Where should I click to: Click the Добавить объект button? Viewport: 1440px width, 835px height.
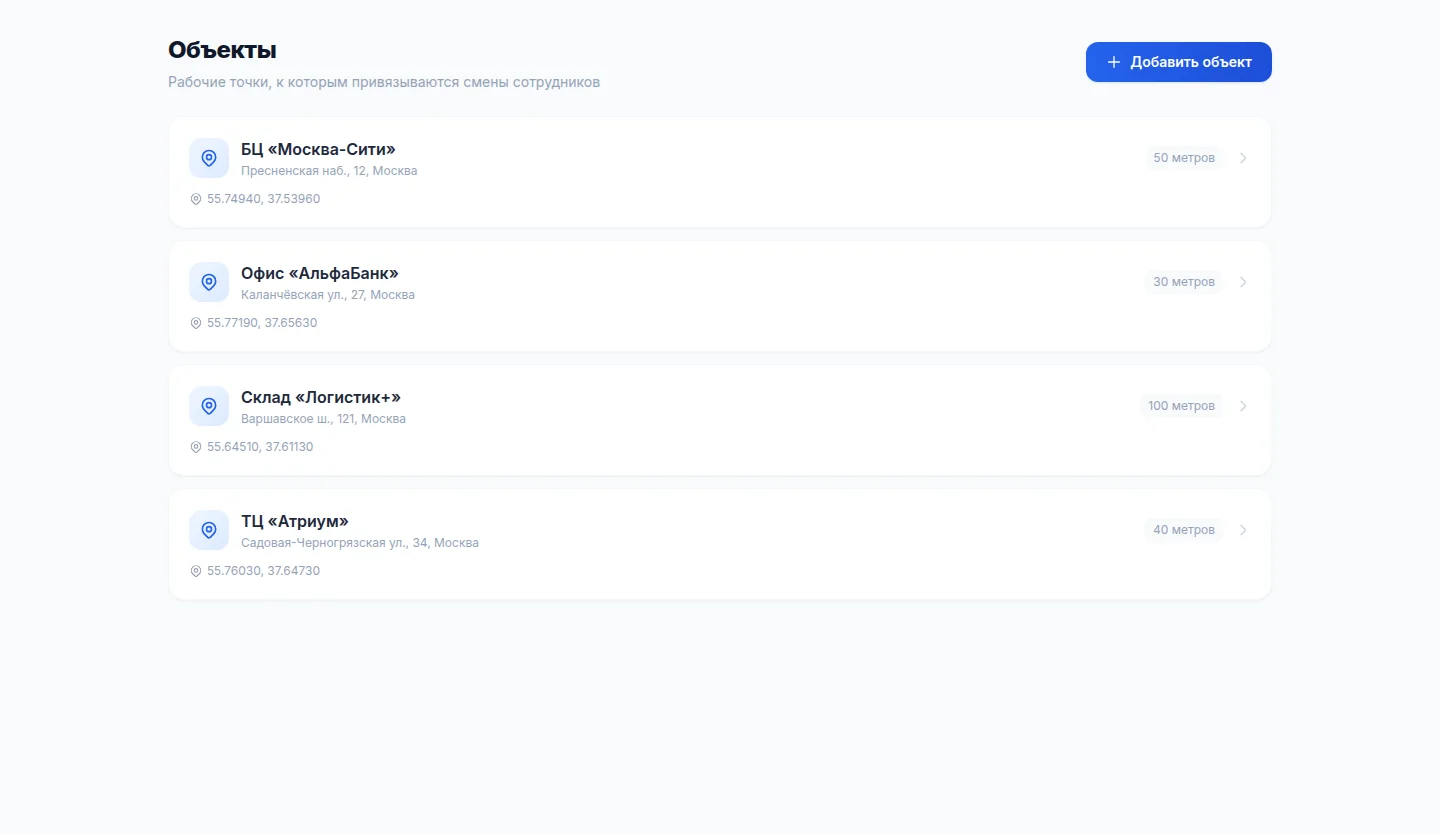point(1178,62)
